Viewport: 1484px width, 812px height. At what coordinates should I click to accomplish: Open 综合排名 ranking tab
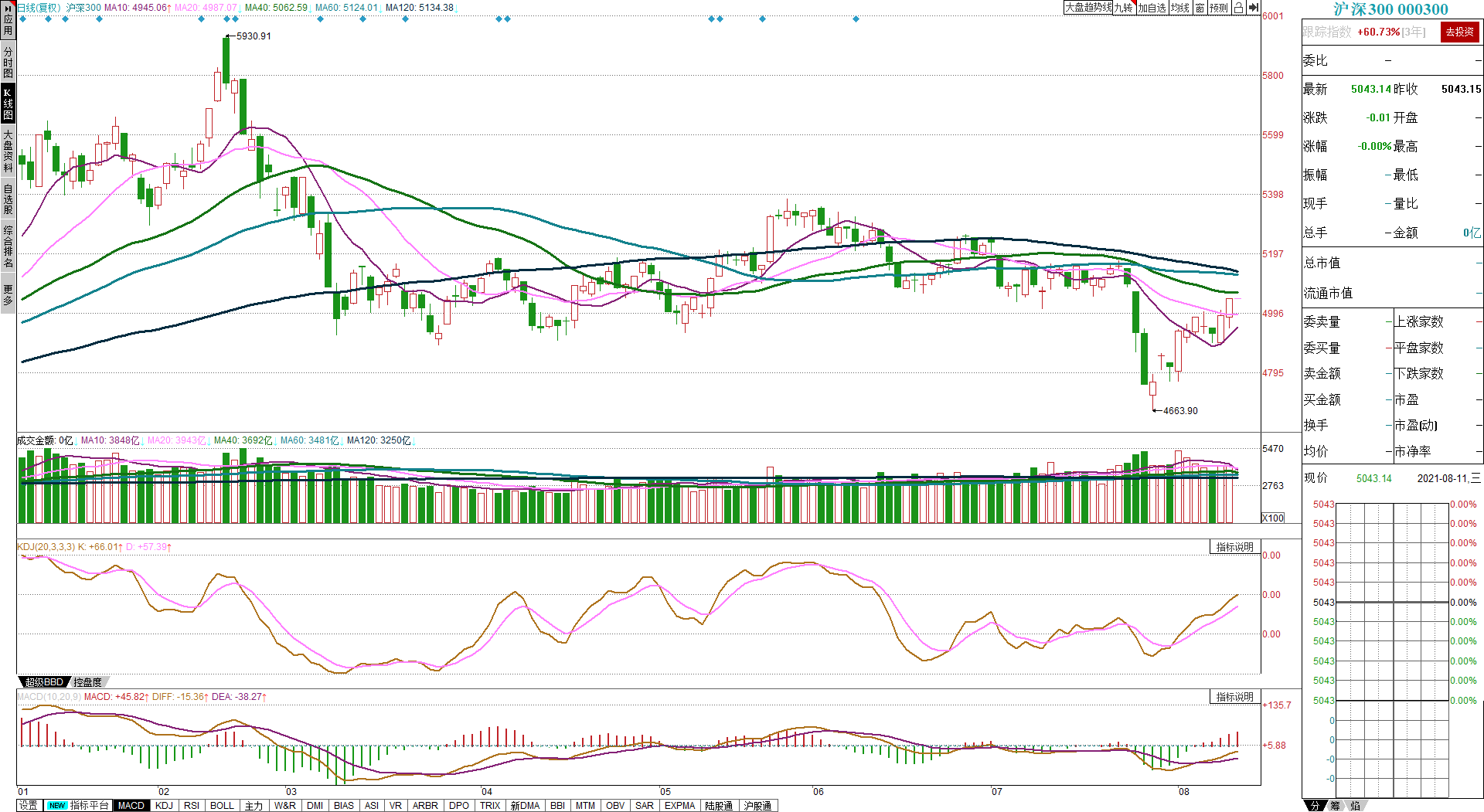(x=8, y=246)
